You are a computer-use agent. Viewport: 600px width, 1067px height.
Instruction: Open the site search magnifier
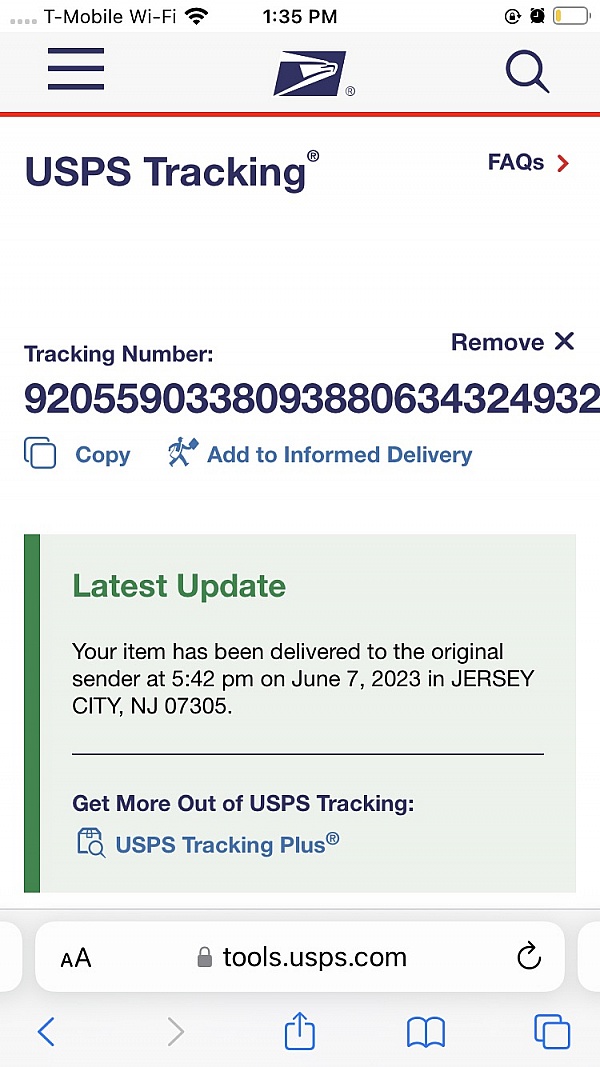coord(526,71)
